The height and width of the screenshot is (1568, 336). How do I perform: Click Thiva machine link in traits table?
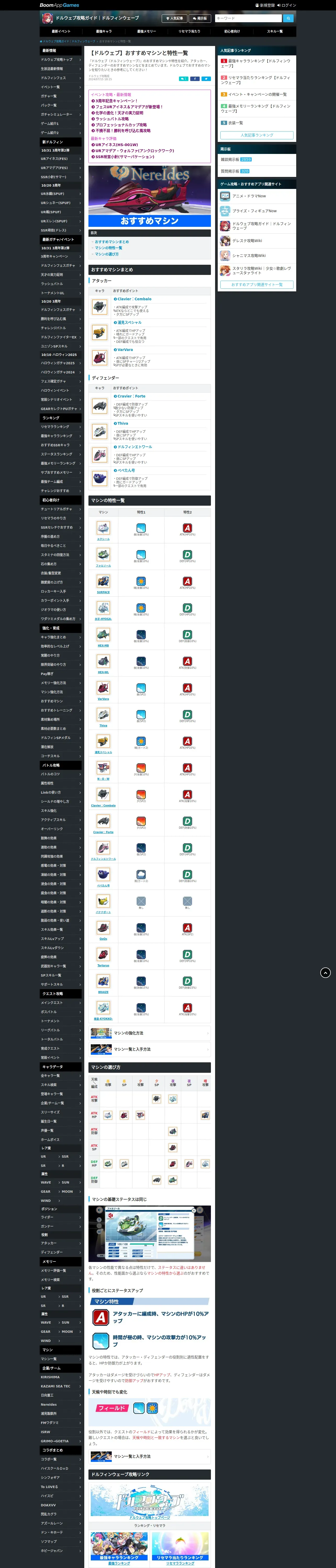pyautogui.click(x=103, y=725)
